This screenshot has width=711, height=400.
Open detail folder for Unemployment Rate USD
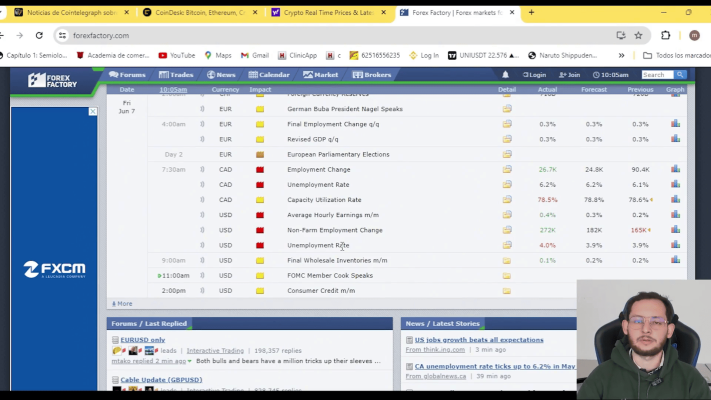507,245
